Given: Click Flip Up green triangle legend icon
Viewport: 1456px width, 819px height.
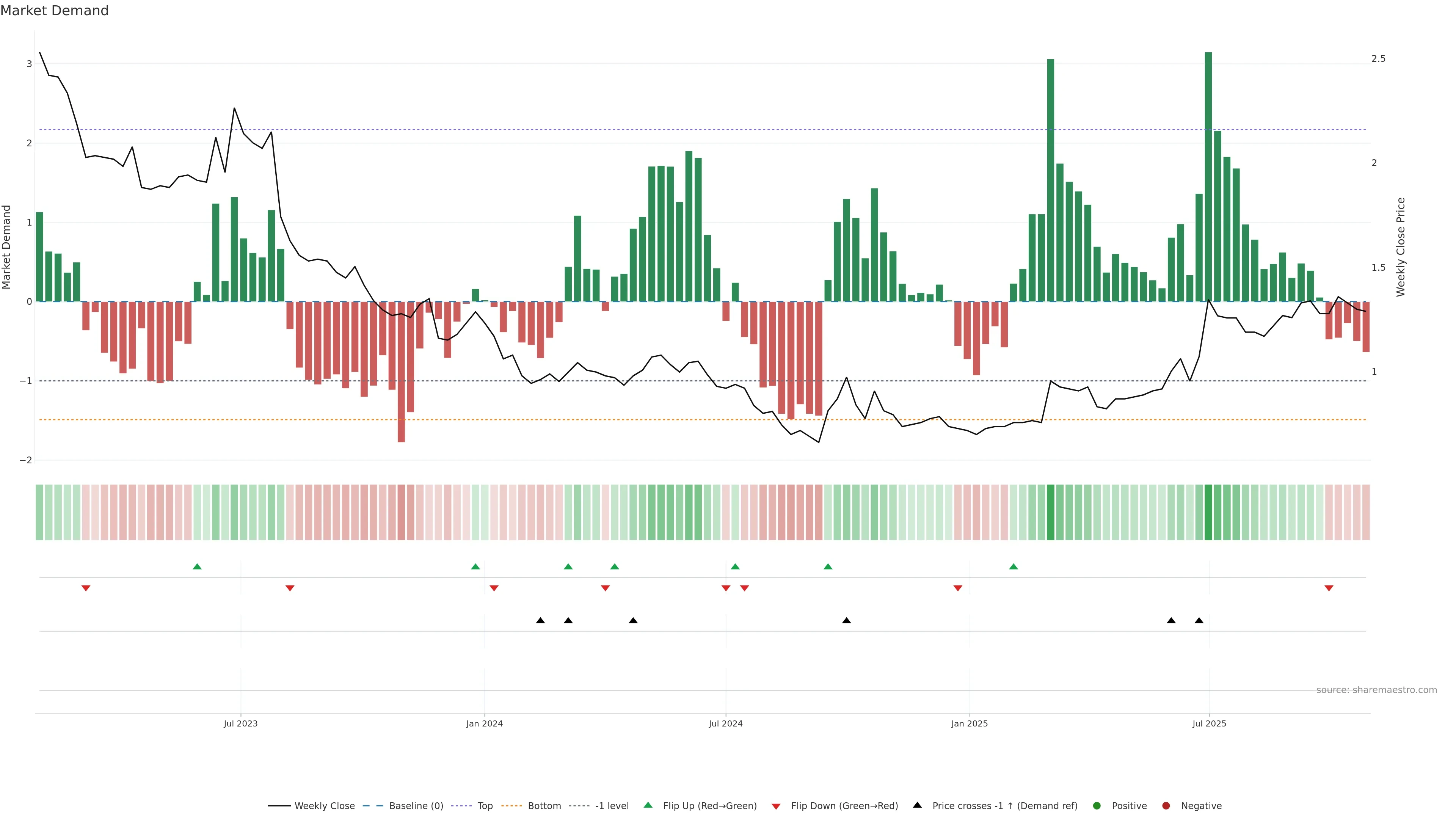Looking at the screenshot, I should pyautogui.click(x=648, y=805).
